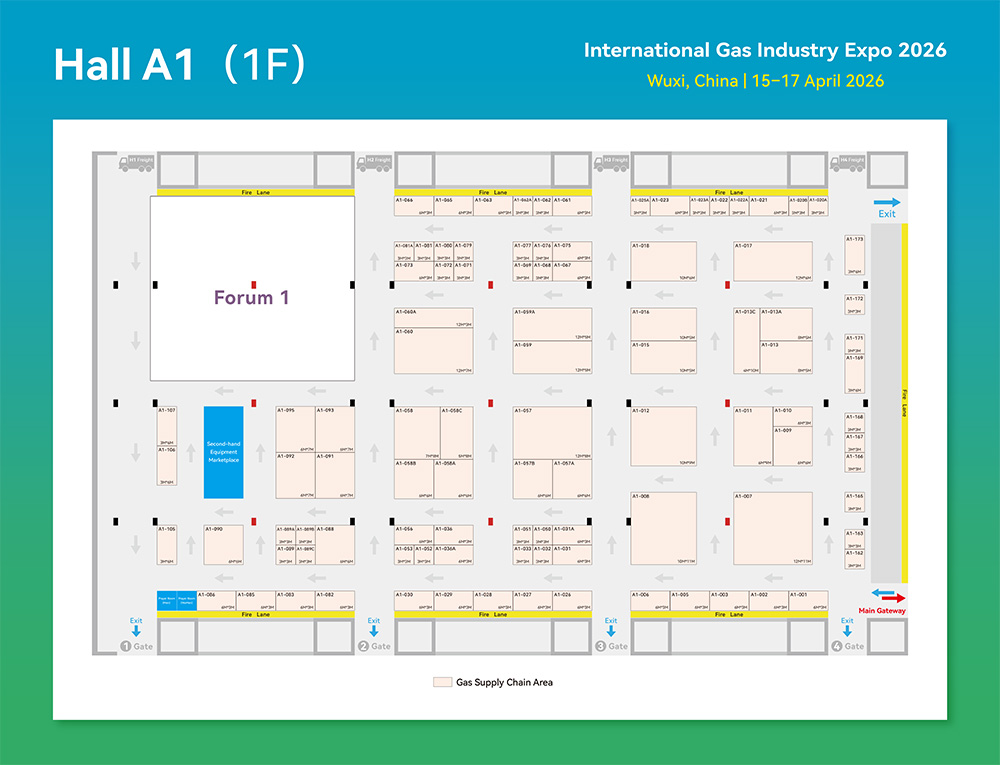The image size is (1000, 765).
Task: Click the red Main Gateway arrow
Action: (x=888, y=599)
